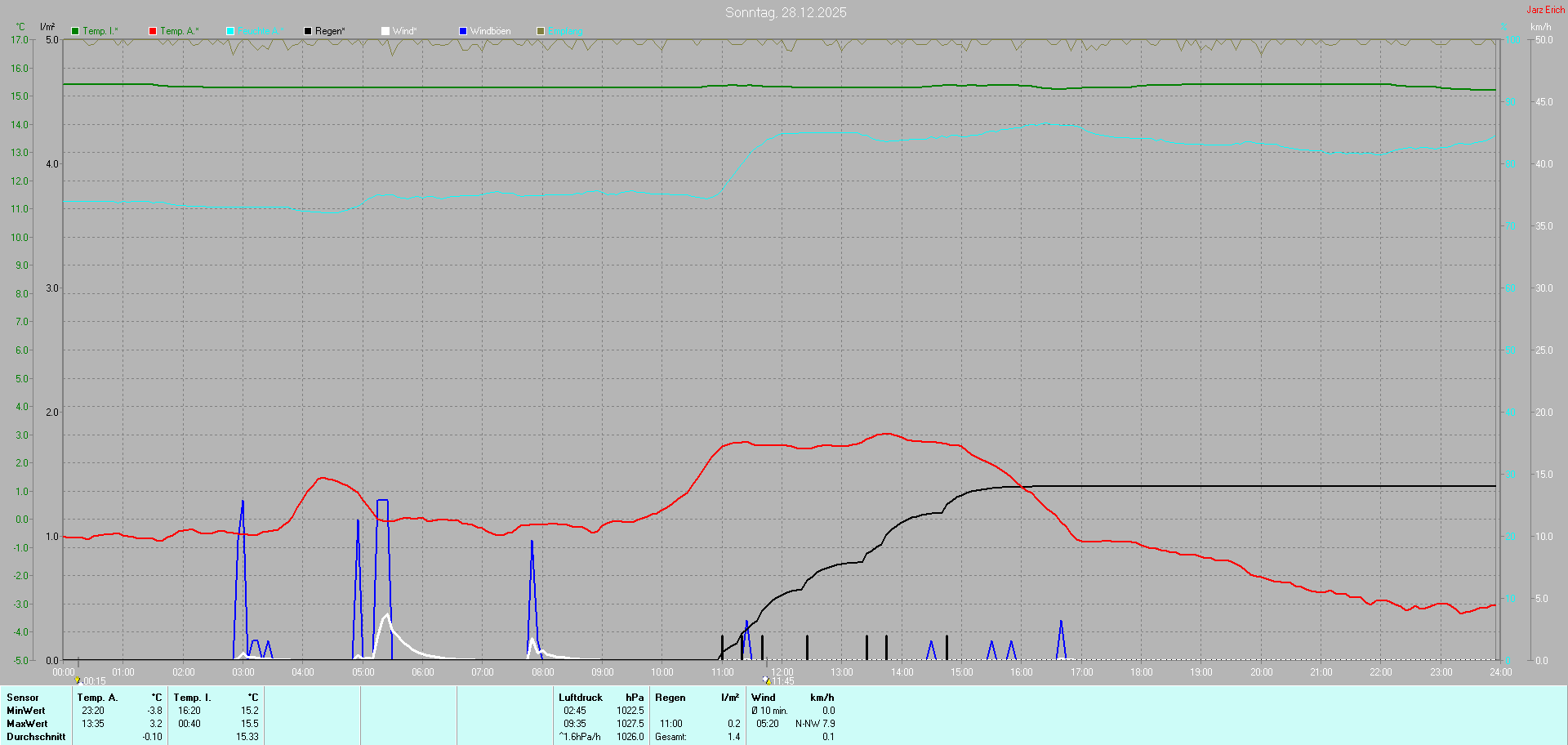Click the Temp. I. minimum time '16:20'
Image resolution: width=1568 pixels, height=745 pixels.
(x=189, y=711)
